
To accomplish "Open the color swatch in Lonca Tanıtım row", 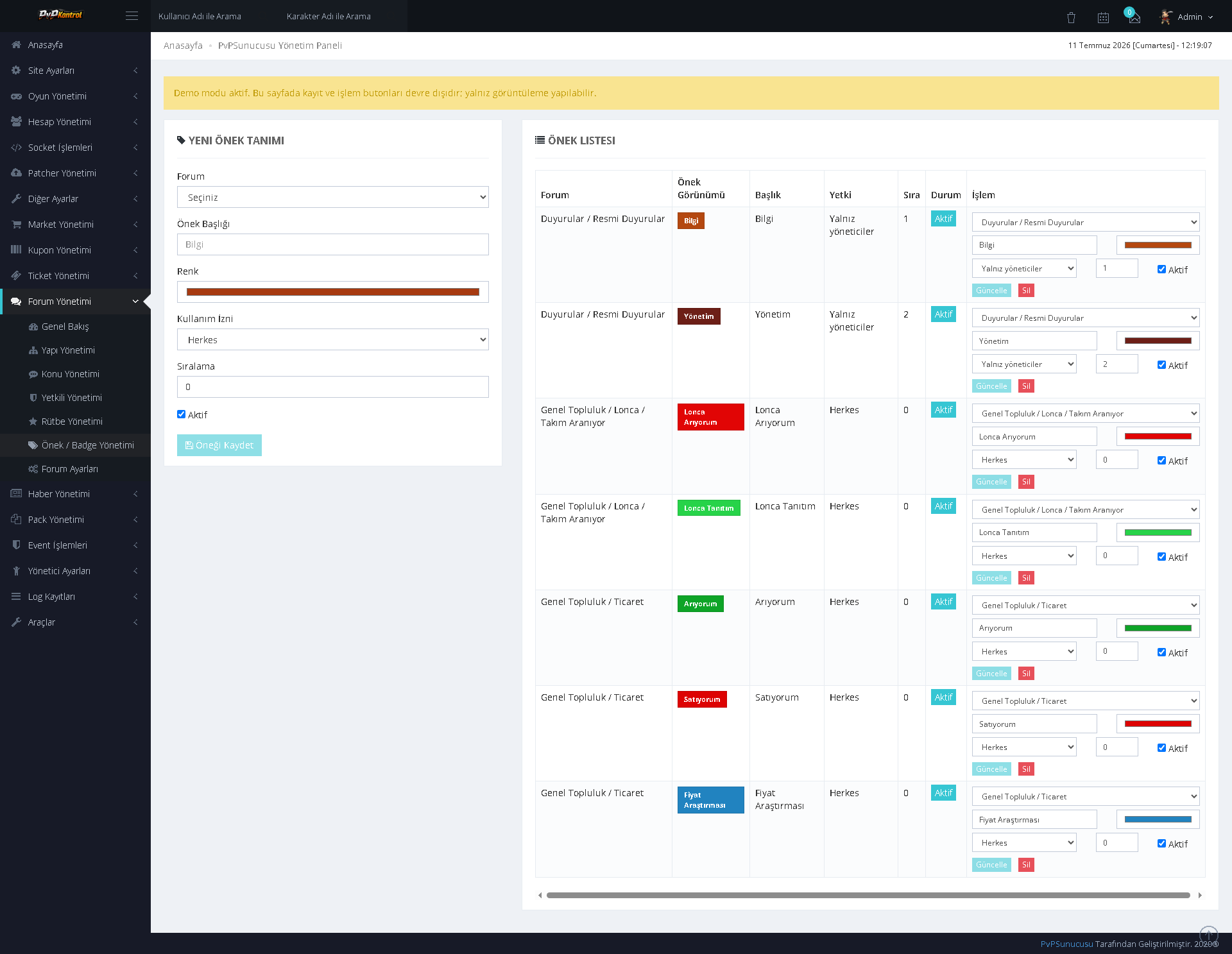I will [x=1158, y=533].
